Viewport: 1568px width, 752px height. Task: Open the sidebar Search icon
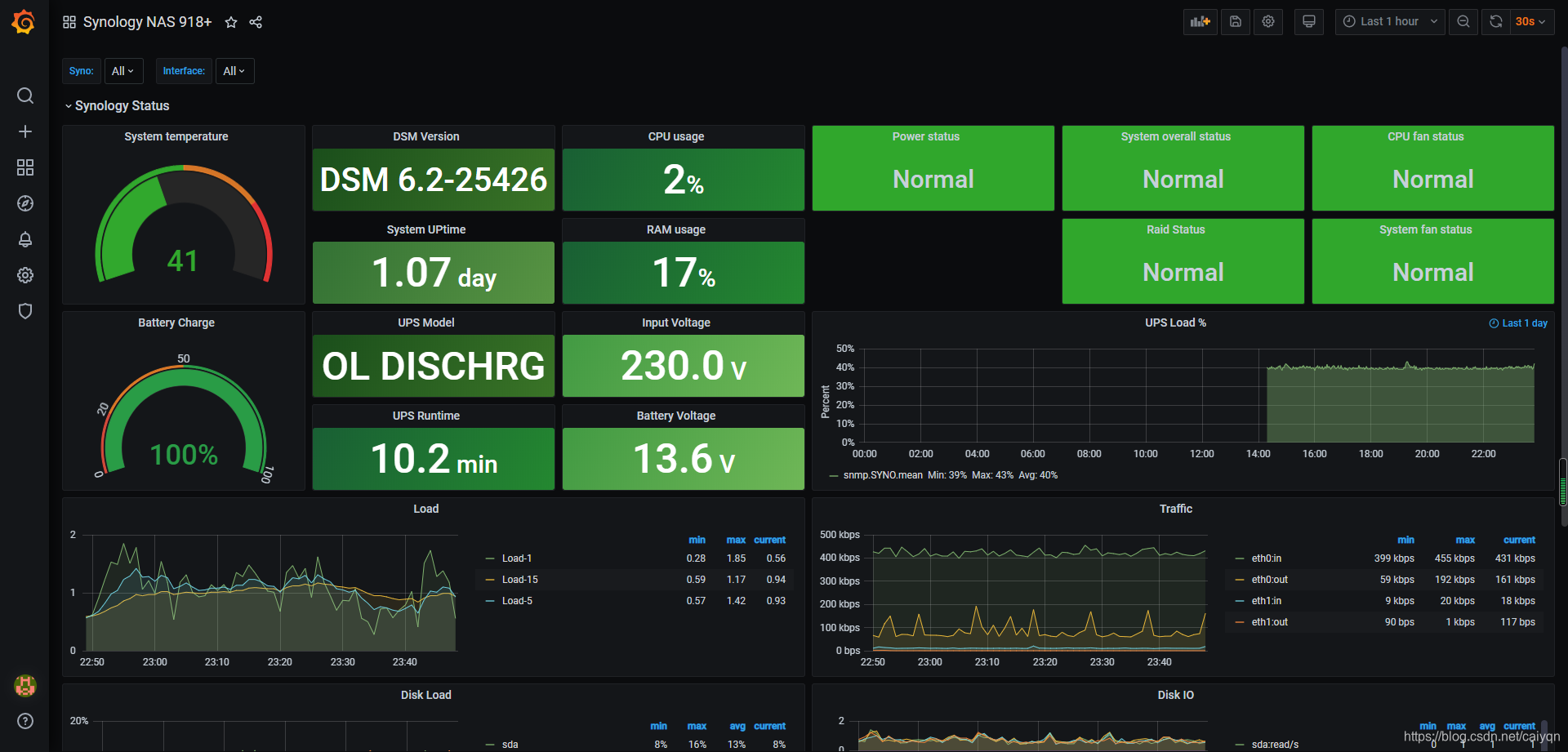25,96
